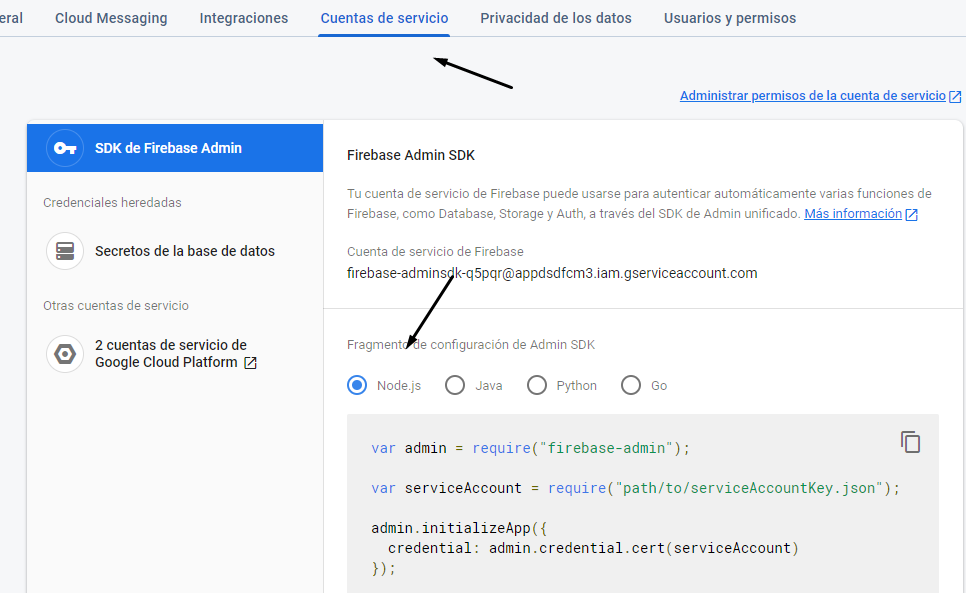Open the Integraciones tab

point(244,18)
